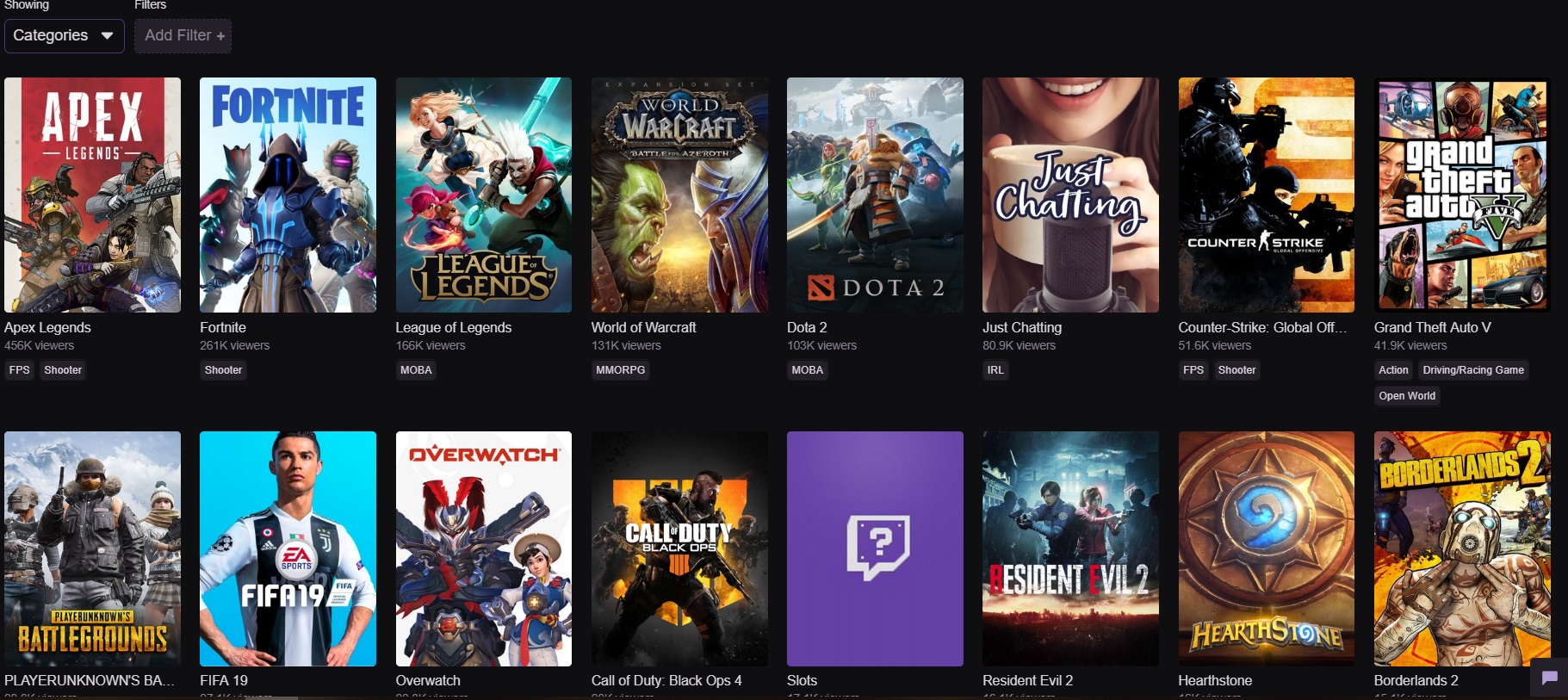The image size is (1568, 700).
Task: Click the Add Filter button
Action: click(183, 36)
